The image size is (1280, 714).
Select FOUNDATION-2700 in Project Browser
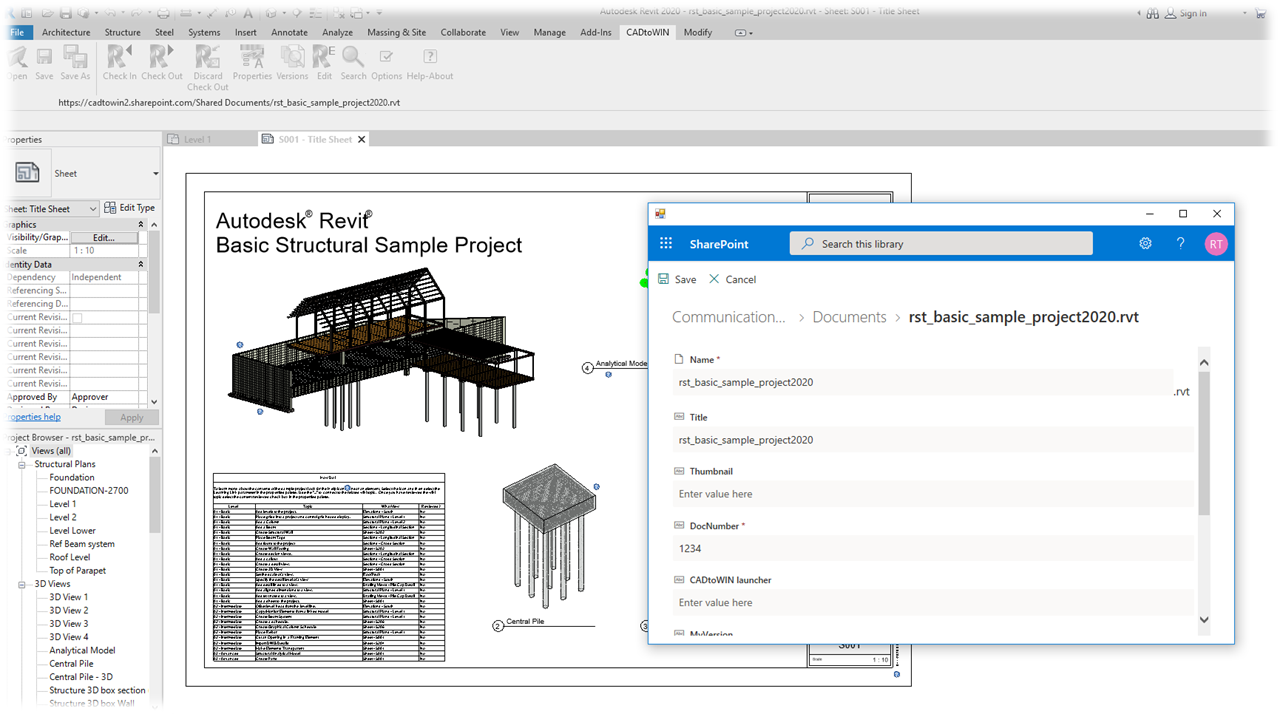[88, 491]
